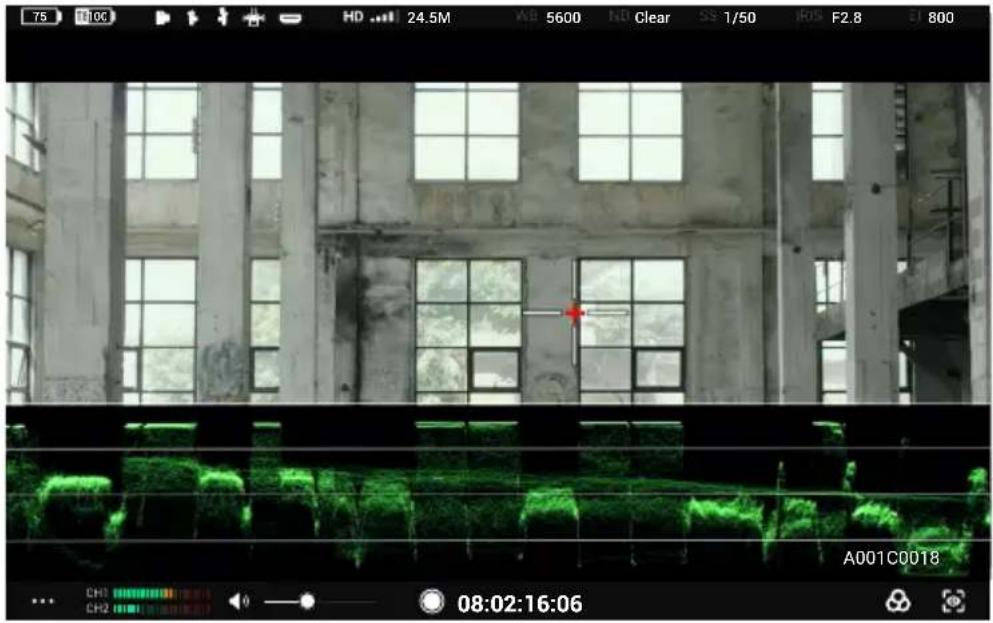Image resolution: width=993 pixels, height=623 pixels.
Task: Open the color scopes assist icon
Action: click(x=897, y=601)
